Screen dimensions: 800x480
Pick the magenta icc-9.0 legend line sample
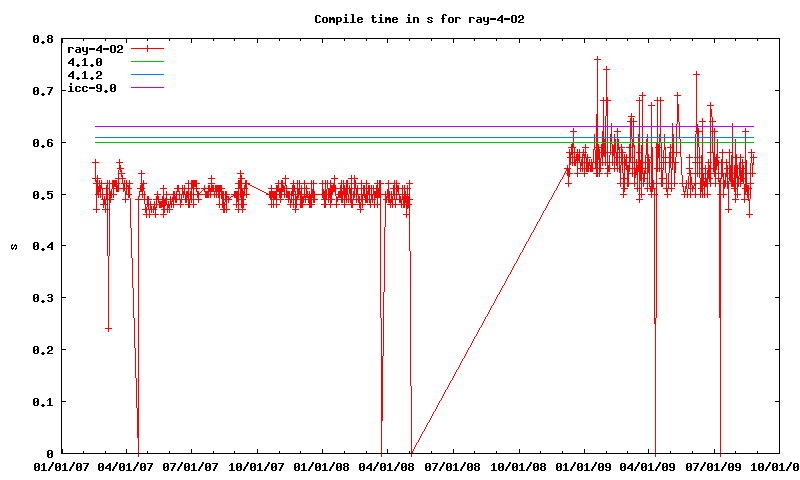click(147, 88)
